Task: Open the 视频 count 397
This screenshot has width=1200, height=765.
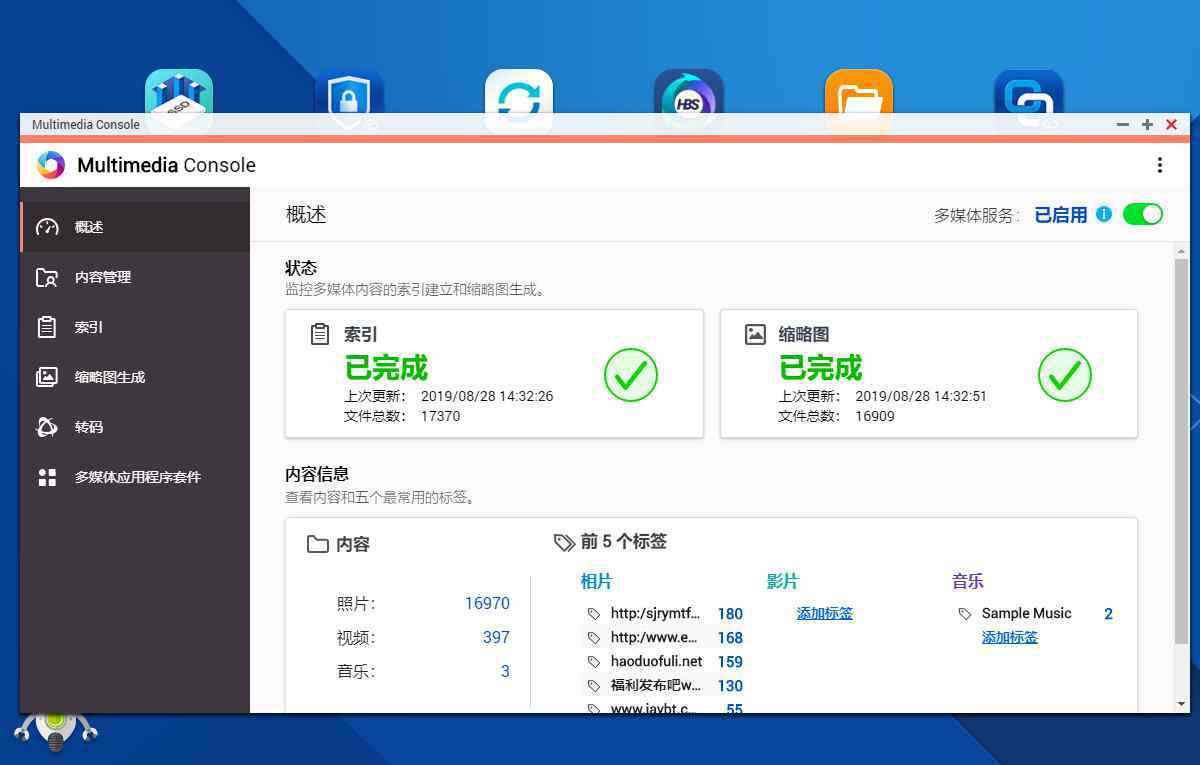Action: 496,637
